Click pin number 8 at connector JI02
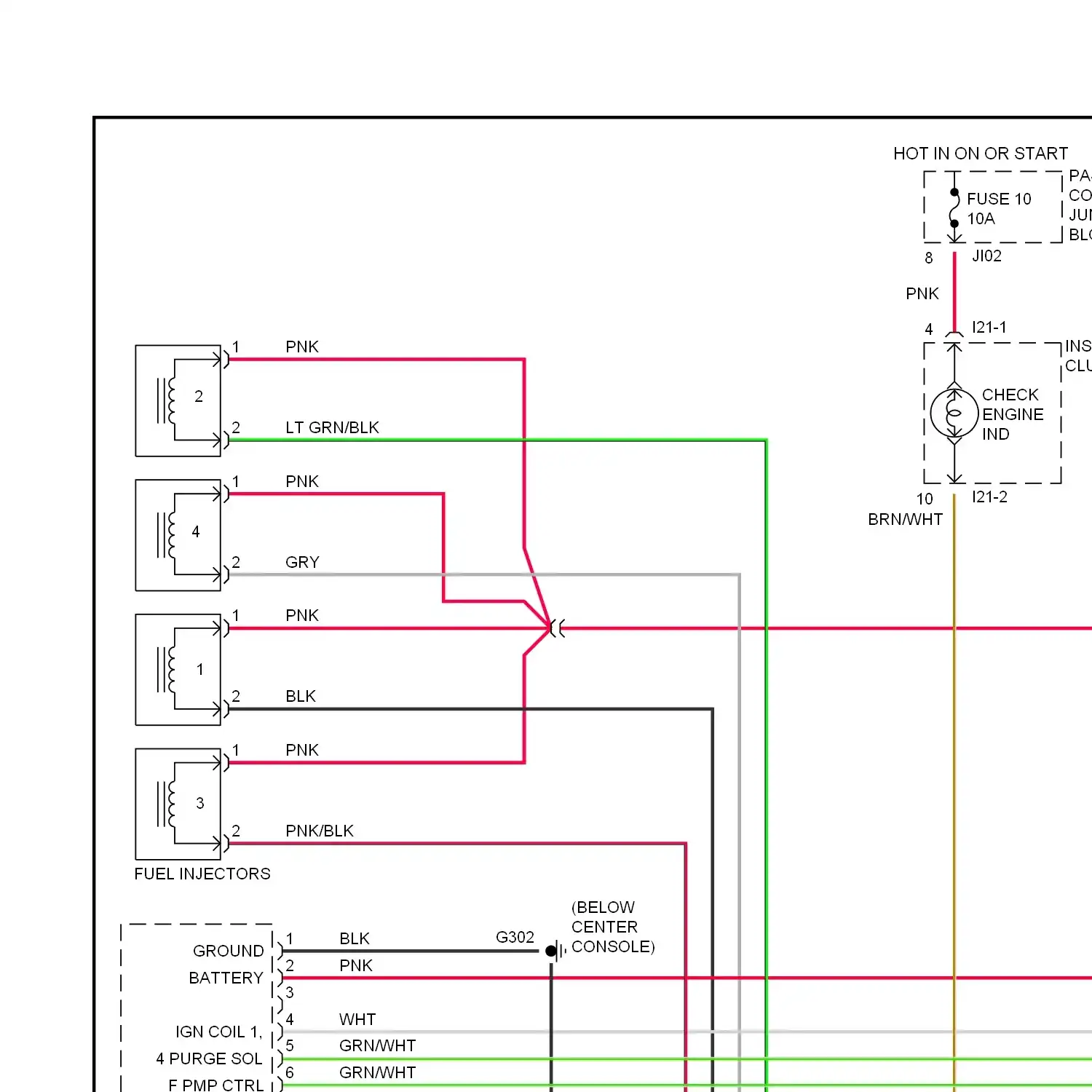The height and width of the screenshot is (1092, 1092). 928,258
